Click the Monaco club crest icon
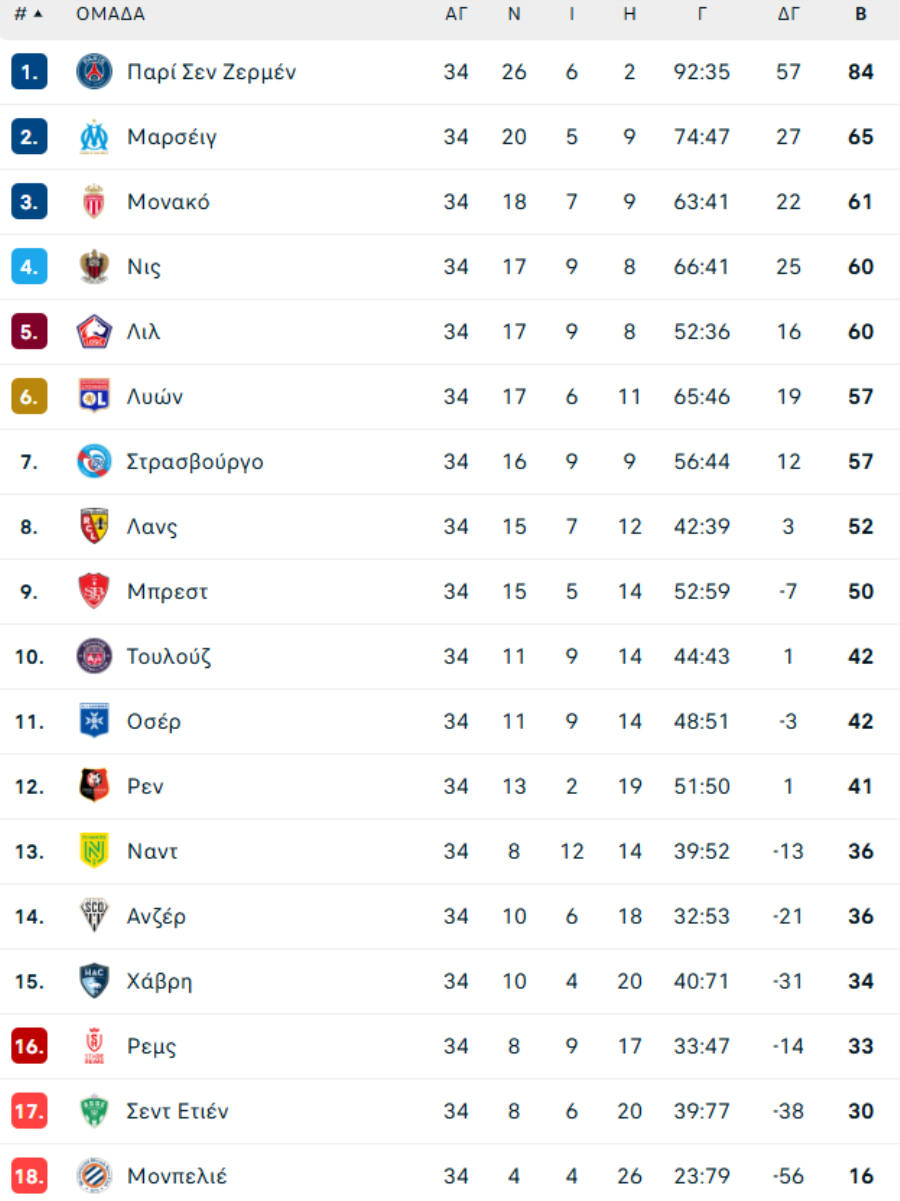The height and width of the screenshot is (1201, 900). click(x=94, y=202)
